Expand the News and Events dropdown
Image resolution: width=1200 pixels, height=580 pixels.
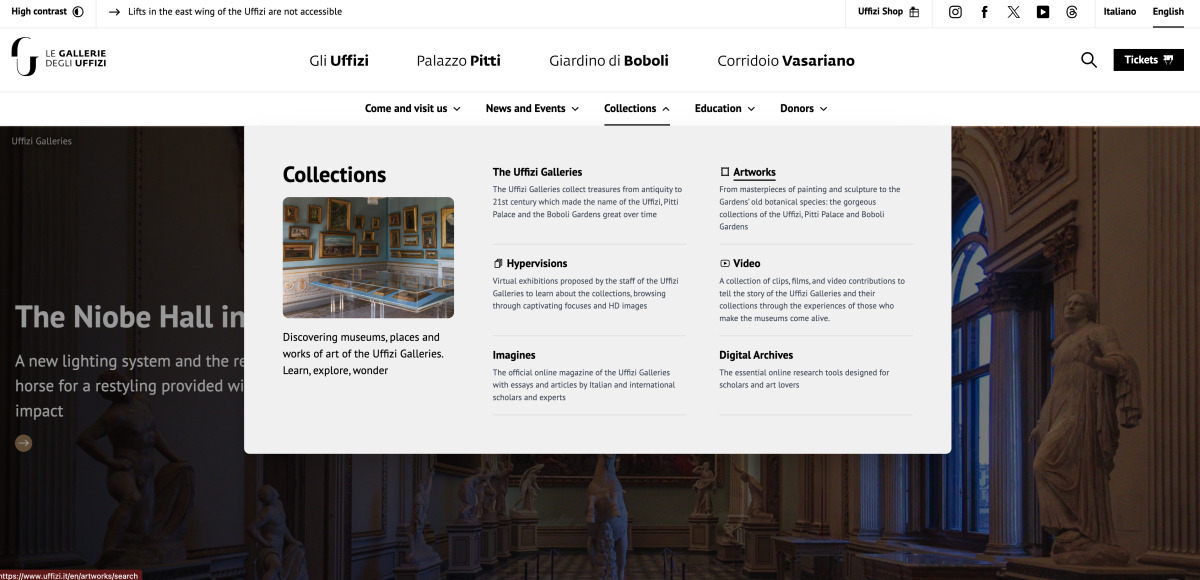click(532, 108)
